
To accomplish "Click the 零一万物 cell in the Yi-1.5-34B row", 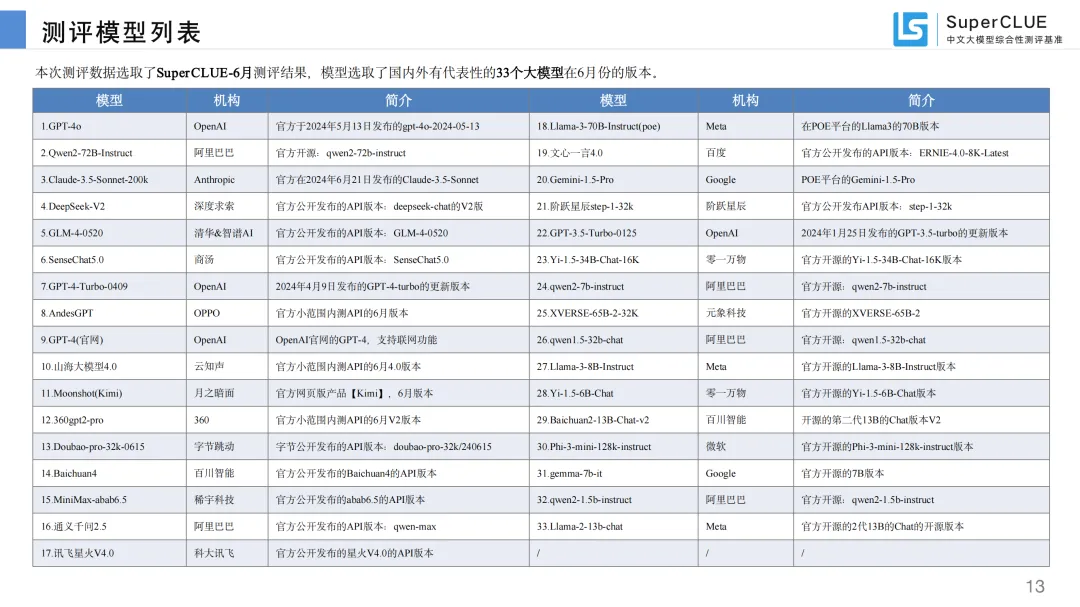I will (x=746, y=260).
